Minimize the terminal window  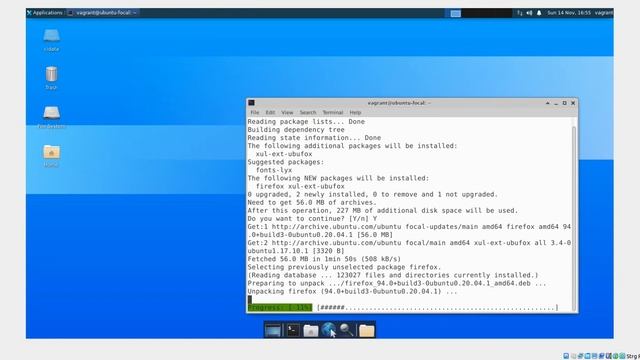coord(556,103)
